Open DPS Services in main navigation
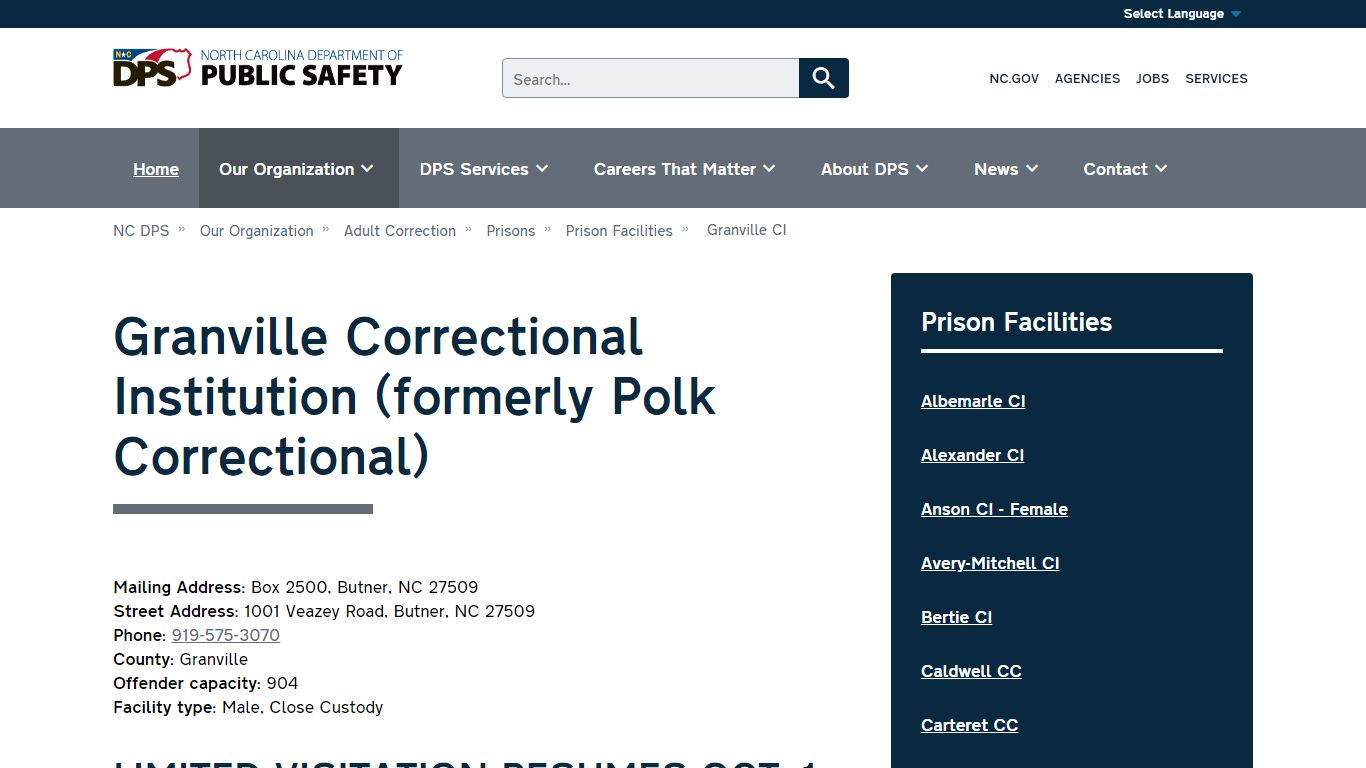The height and width of the screenshot is (768, 1366). click(x=474, y=169)
